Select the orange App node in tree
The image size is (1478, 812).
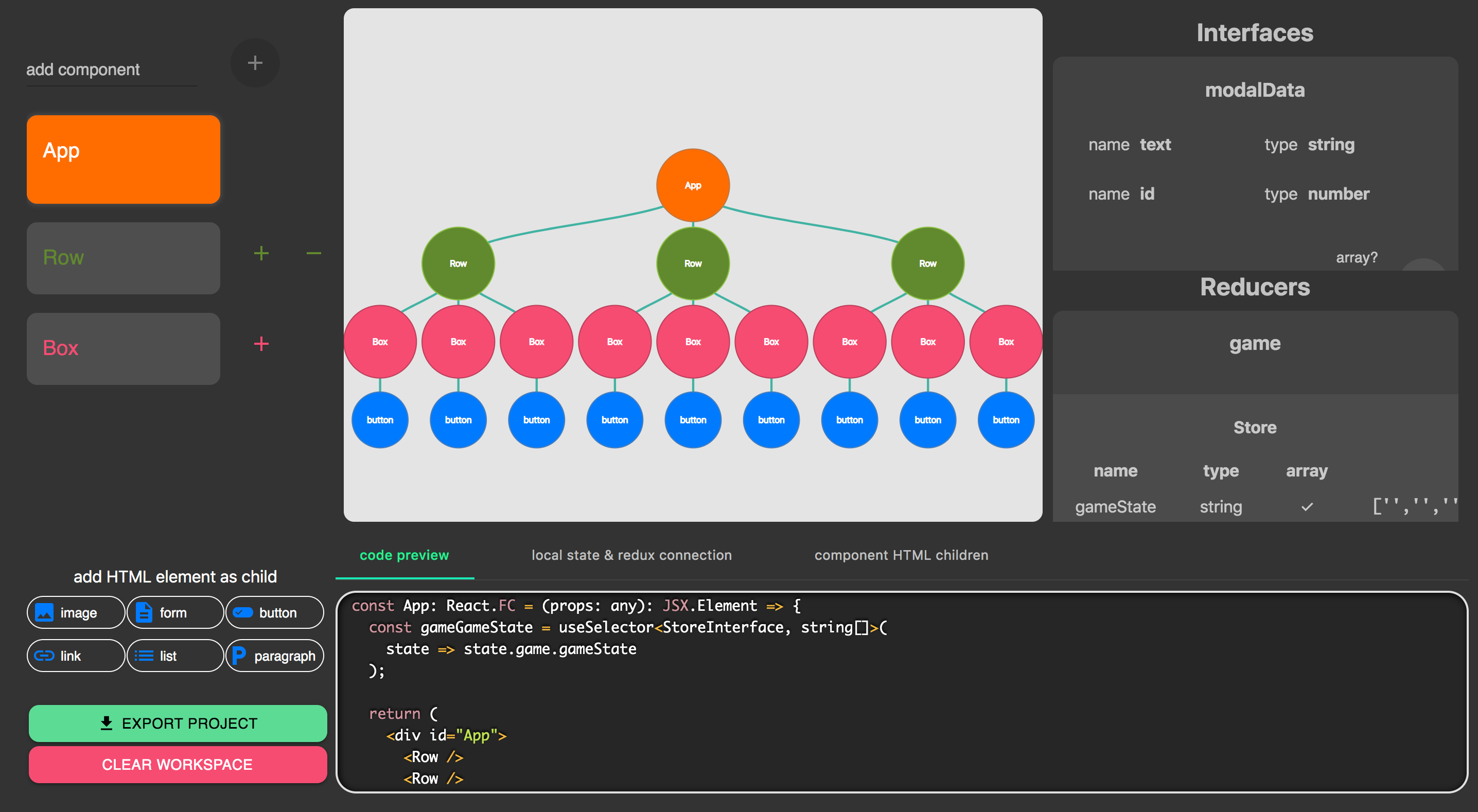693,185
